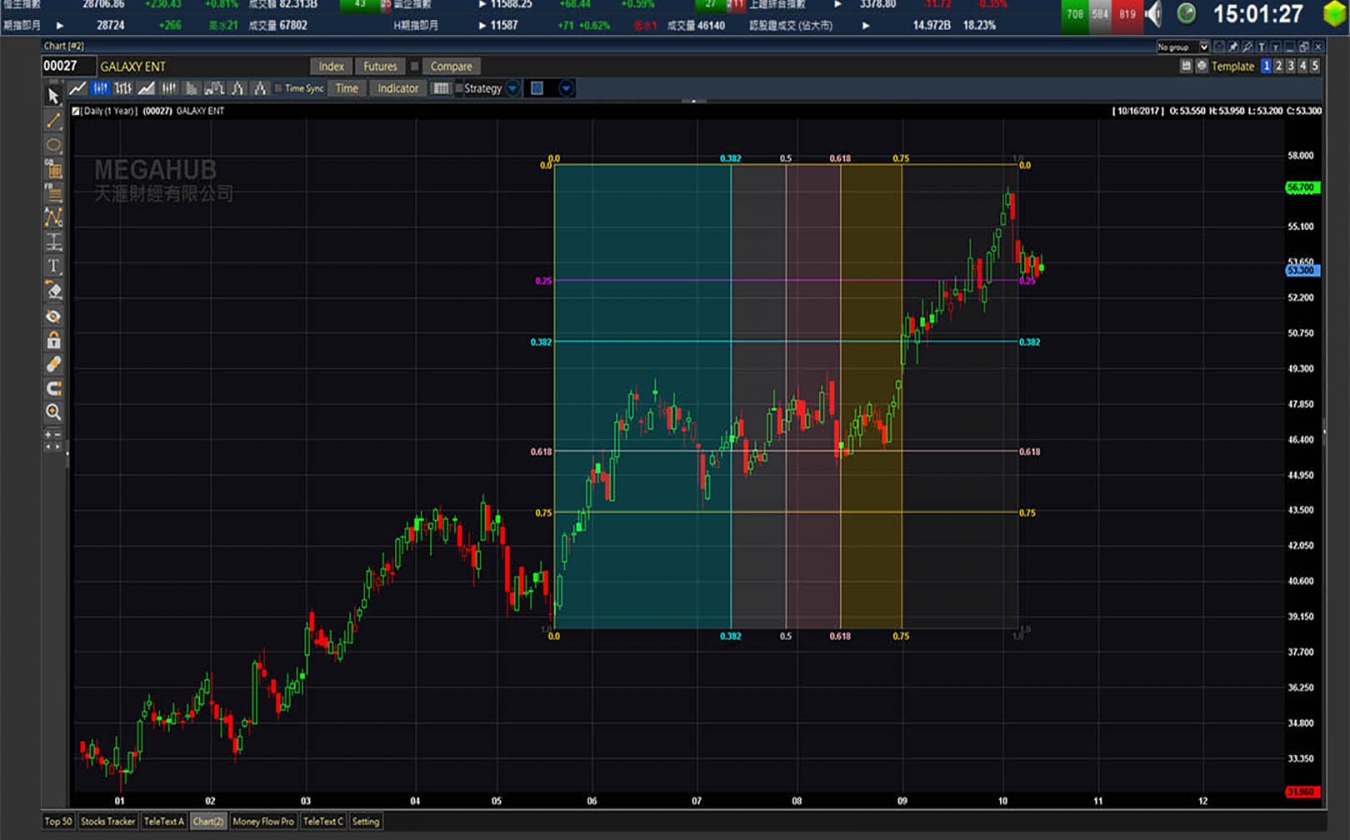
Task: Toggle the lock drawings icon
Action: point(53,339)
